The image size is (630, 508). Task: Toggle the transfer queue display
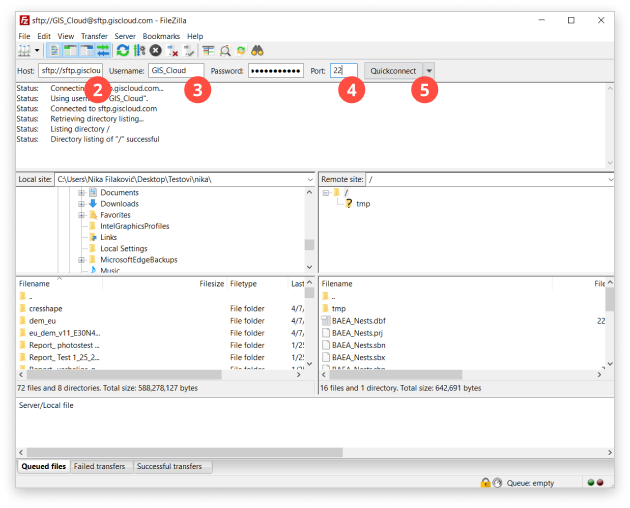click(x=103, y=51)
